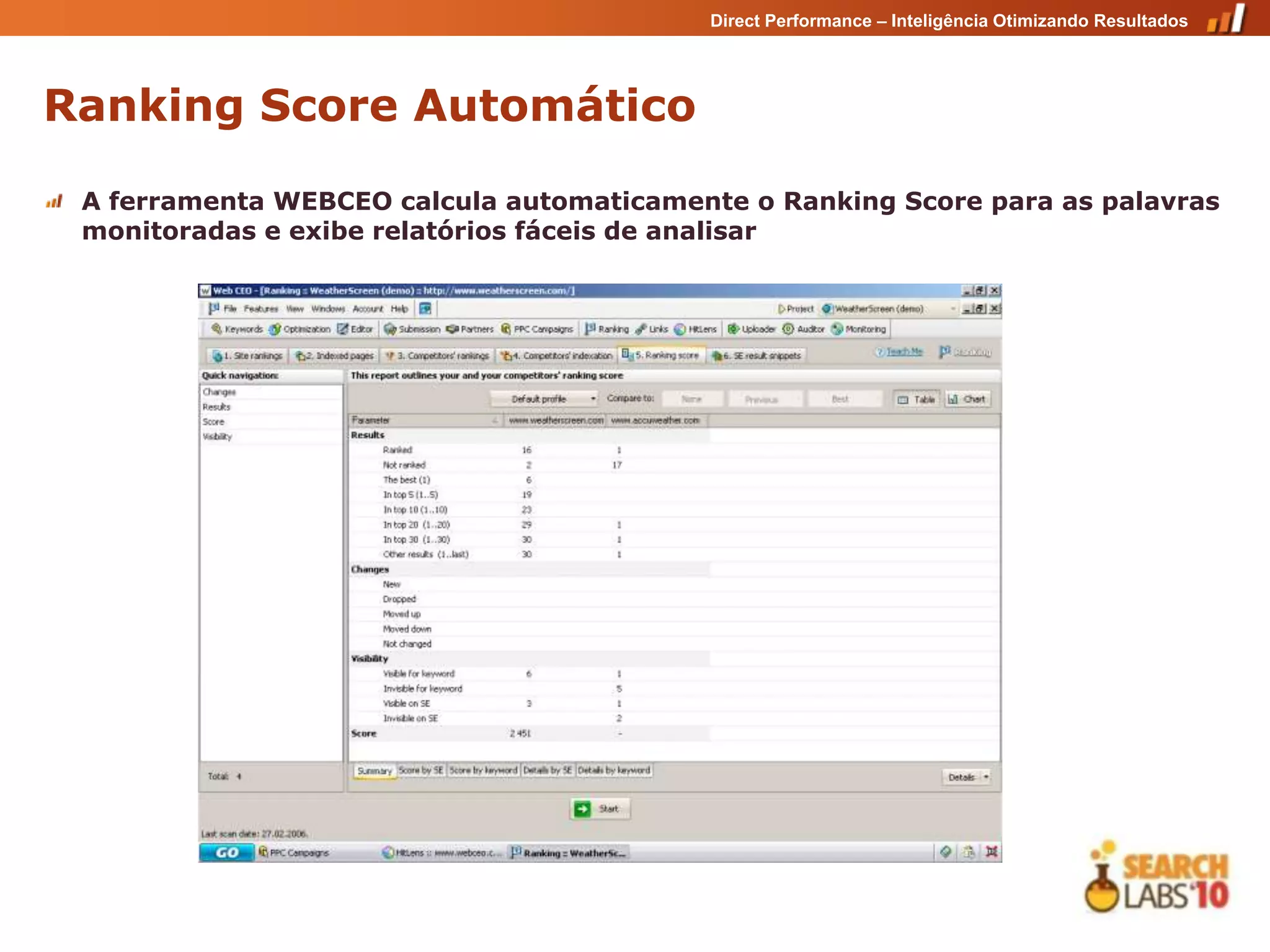Screen dimensions: 1270x952
Task: Select Results in Quick navigation
Action: coord(216,407)
